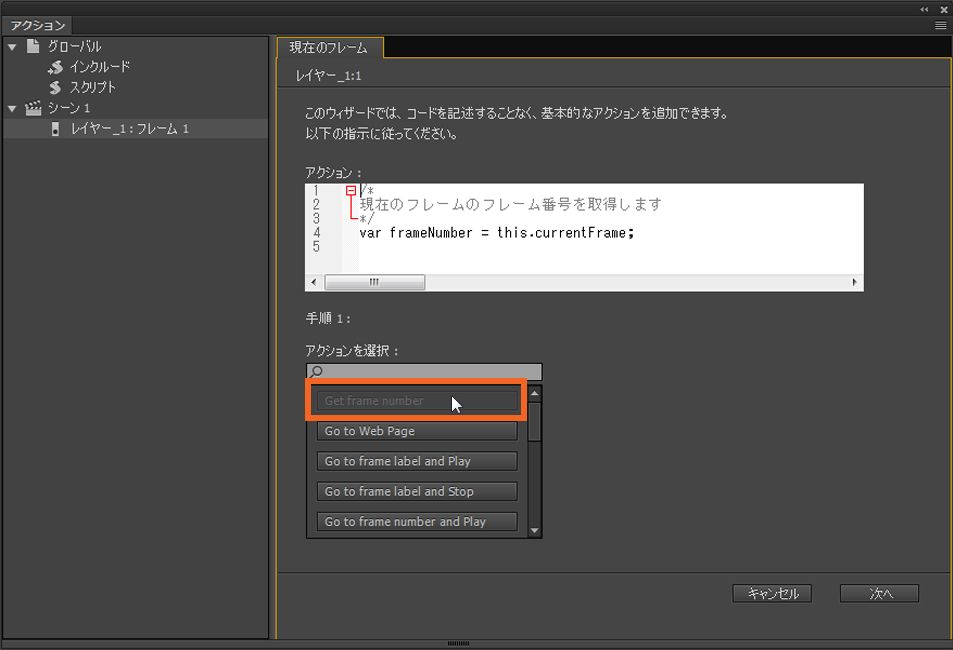Click the search magnifier icon

pos(315,372)
